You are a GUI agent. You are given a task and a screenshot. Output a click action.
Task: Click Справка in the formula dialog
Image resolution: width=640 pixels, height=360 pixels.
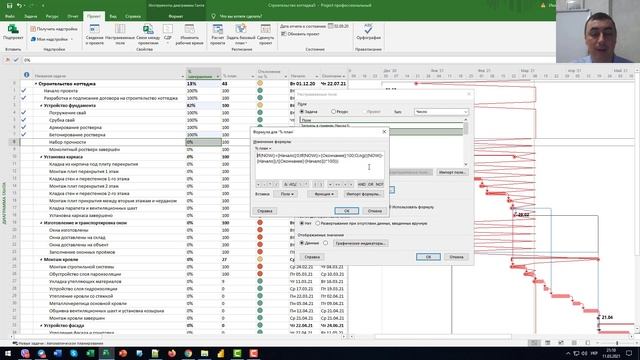click(264, 211)
